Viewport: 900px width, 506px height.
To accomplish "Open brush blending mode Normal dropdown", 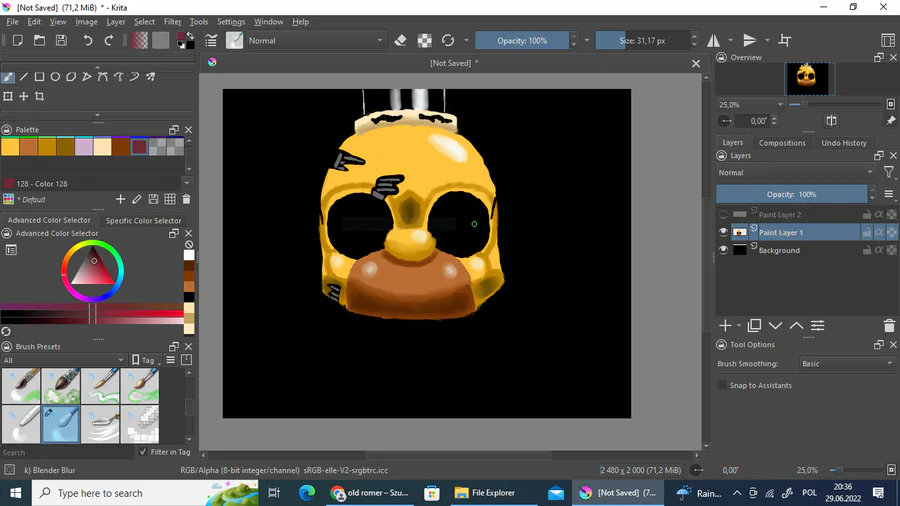I will [315, 41].
